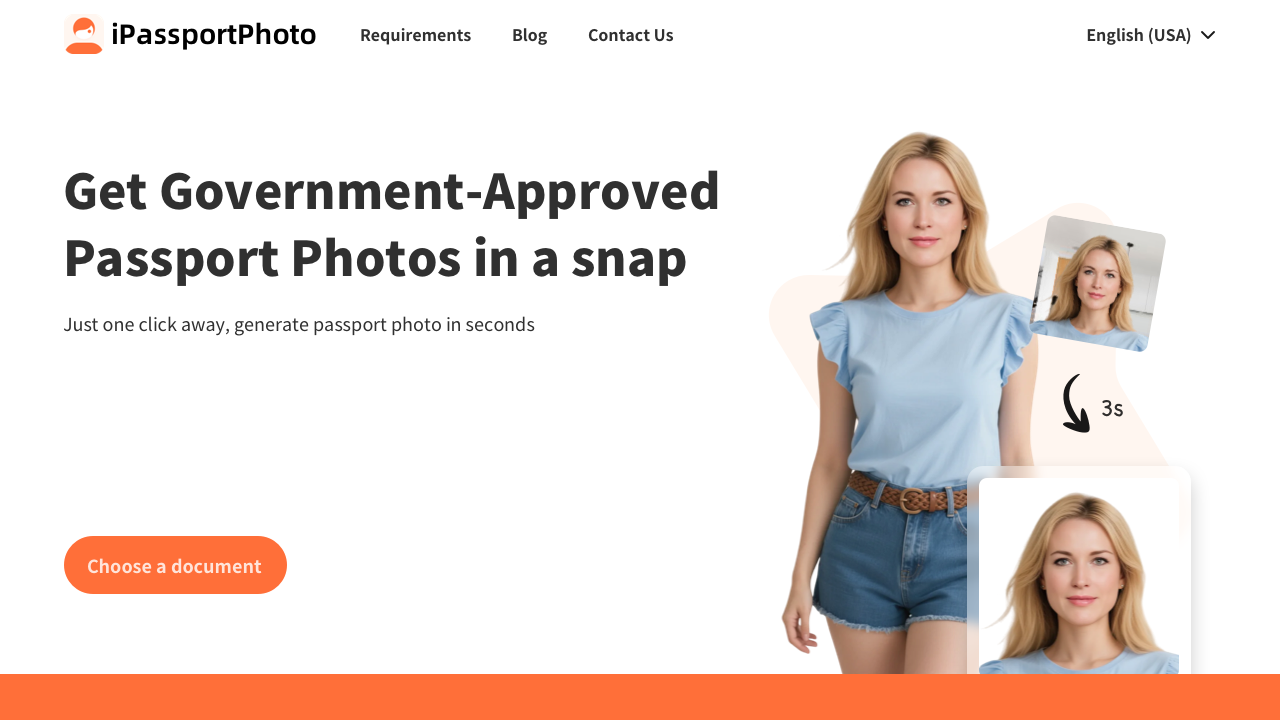Image resolution: width=1280 pixels, height=720 pixels.
Task: Click the 3s time label
Action: [x=1112, y=408]
